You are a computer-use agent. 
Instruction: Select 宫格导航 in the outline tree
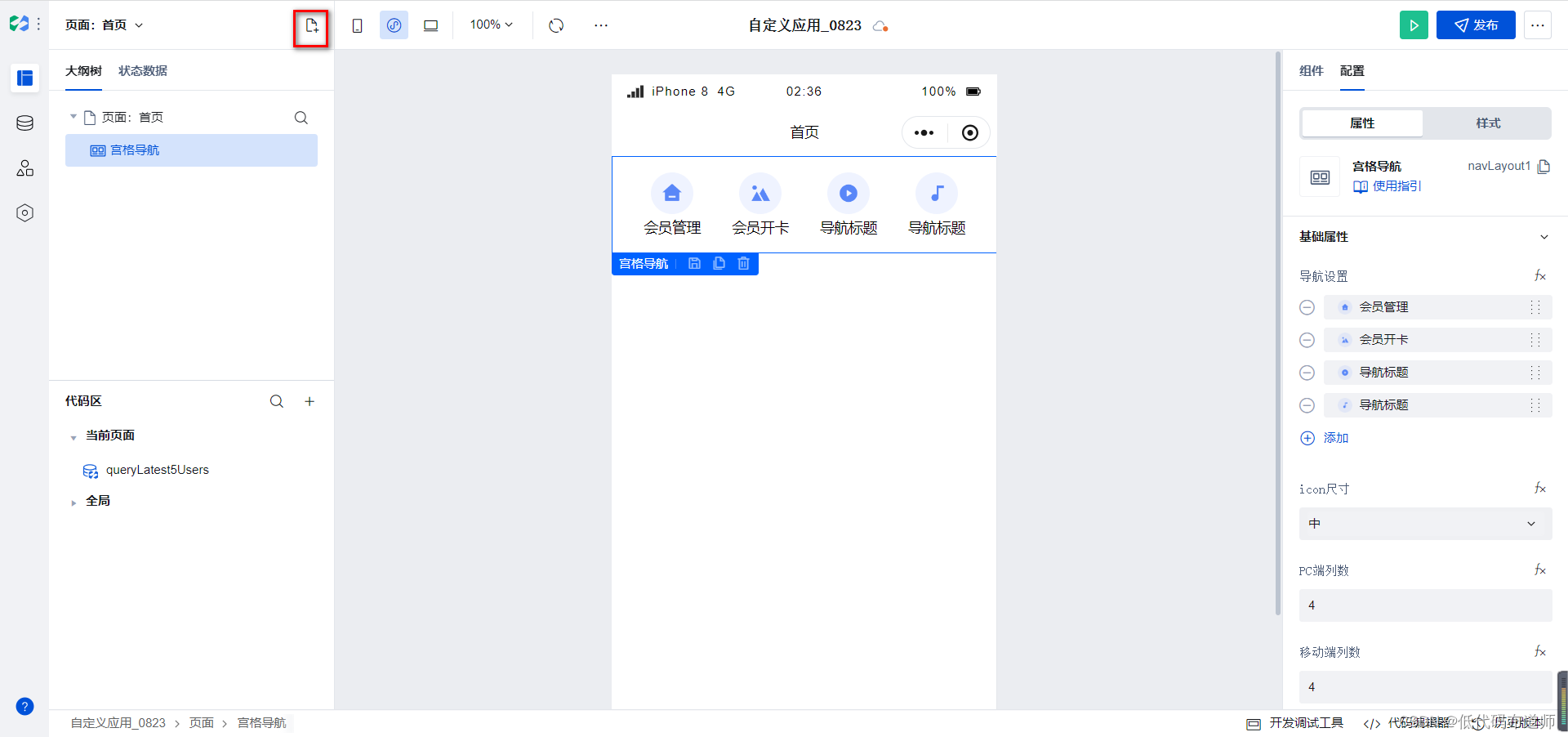tap(191, 150)
